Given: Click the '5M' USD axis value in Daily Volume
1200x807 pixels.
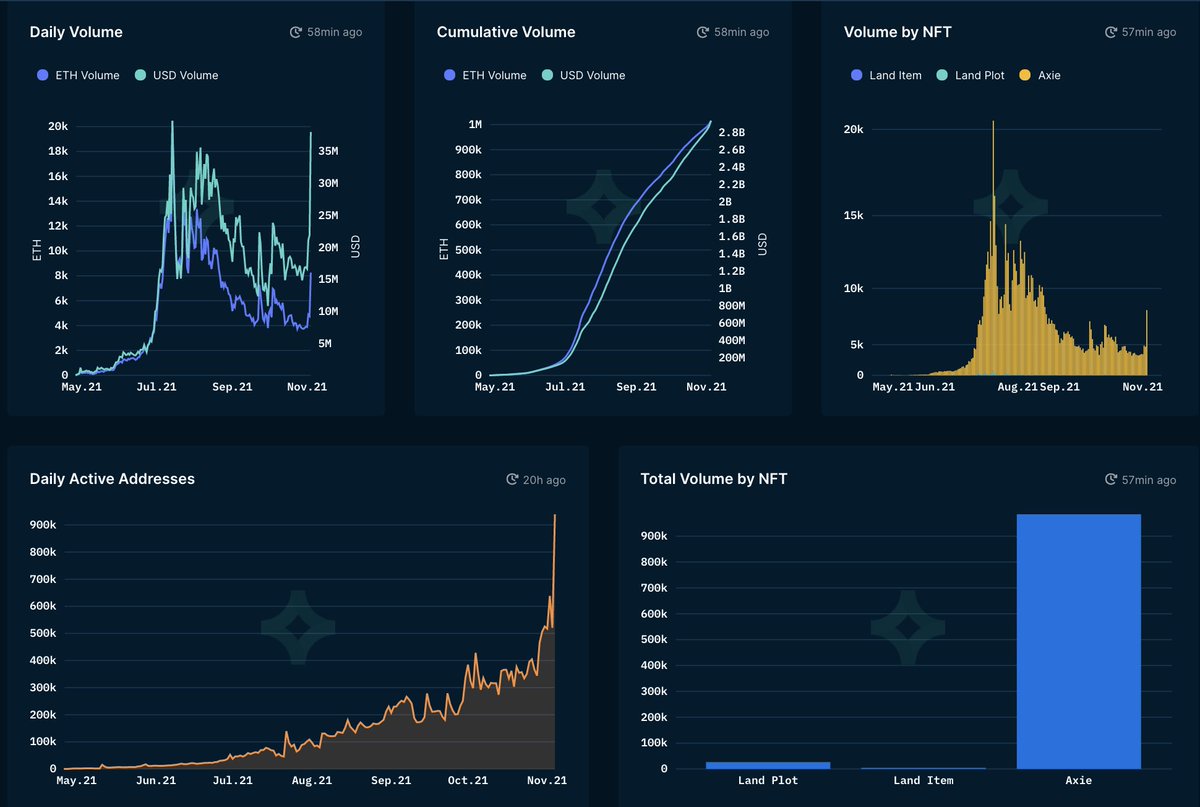Looking at the screenshot, I should coord(325,343).
